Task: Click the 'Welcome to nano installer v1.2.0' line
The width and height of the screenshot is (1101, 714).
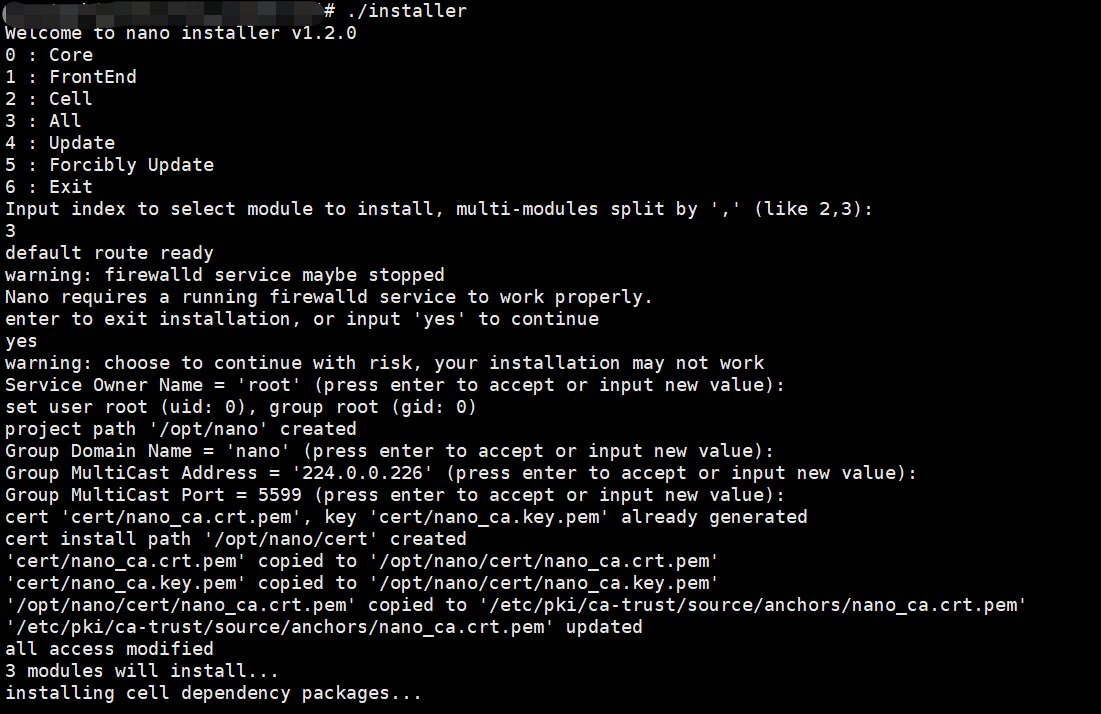Action: click(x=181, y=33)
